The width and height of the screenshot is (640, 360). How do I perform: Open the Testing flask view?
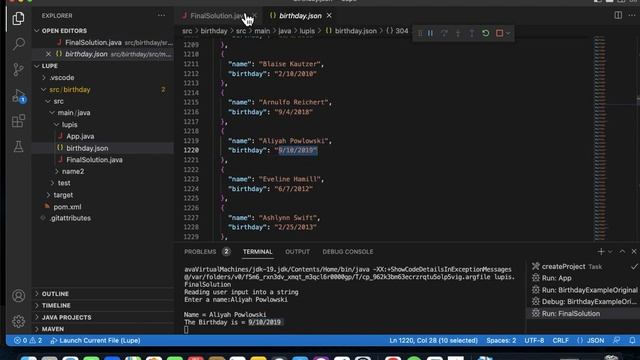click(18, 146)
